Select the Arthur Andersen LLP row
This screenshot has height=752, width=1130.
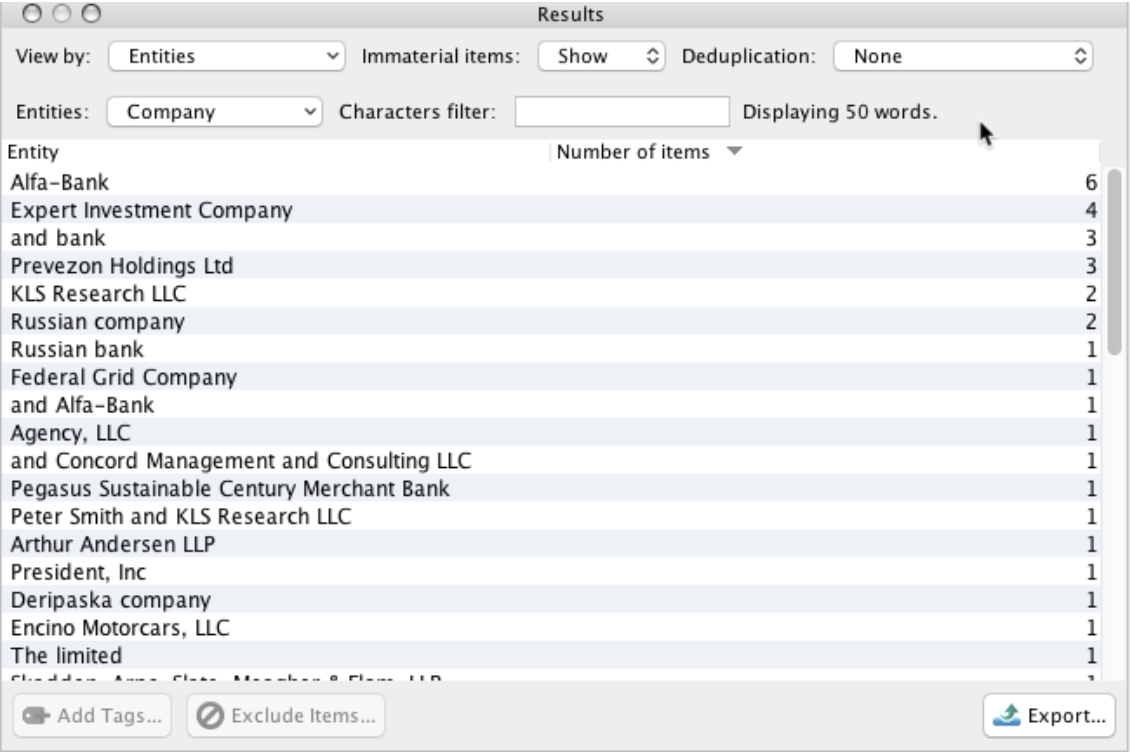(552, 544)
